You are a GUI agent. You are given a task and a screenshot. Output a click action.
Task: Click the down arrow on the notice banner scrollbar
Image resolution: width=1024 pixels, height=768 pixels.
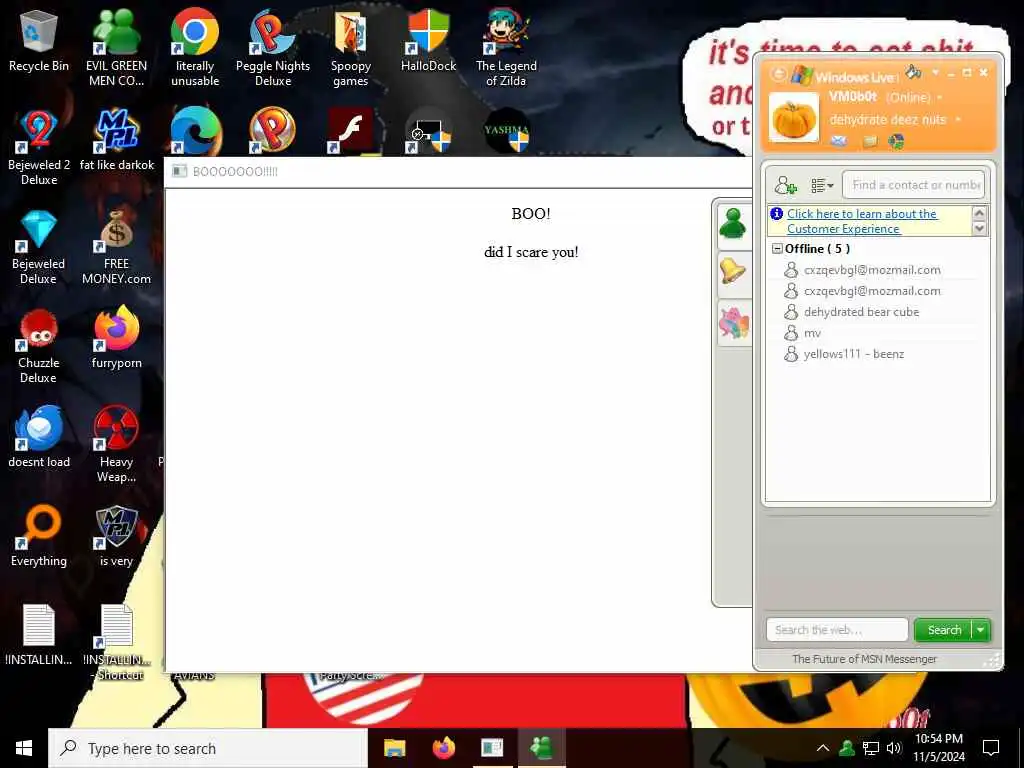[x=979, y=228]
